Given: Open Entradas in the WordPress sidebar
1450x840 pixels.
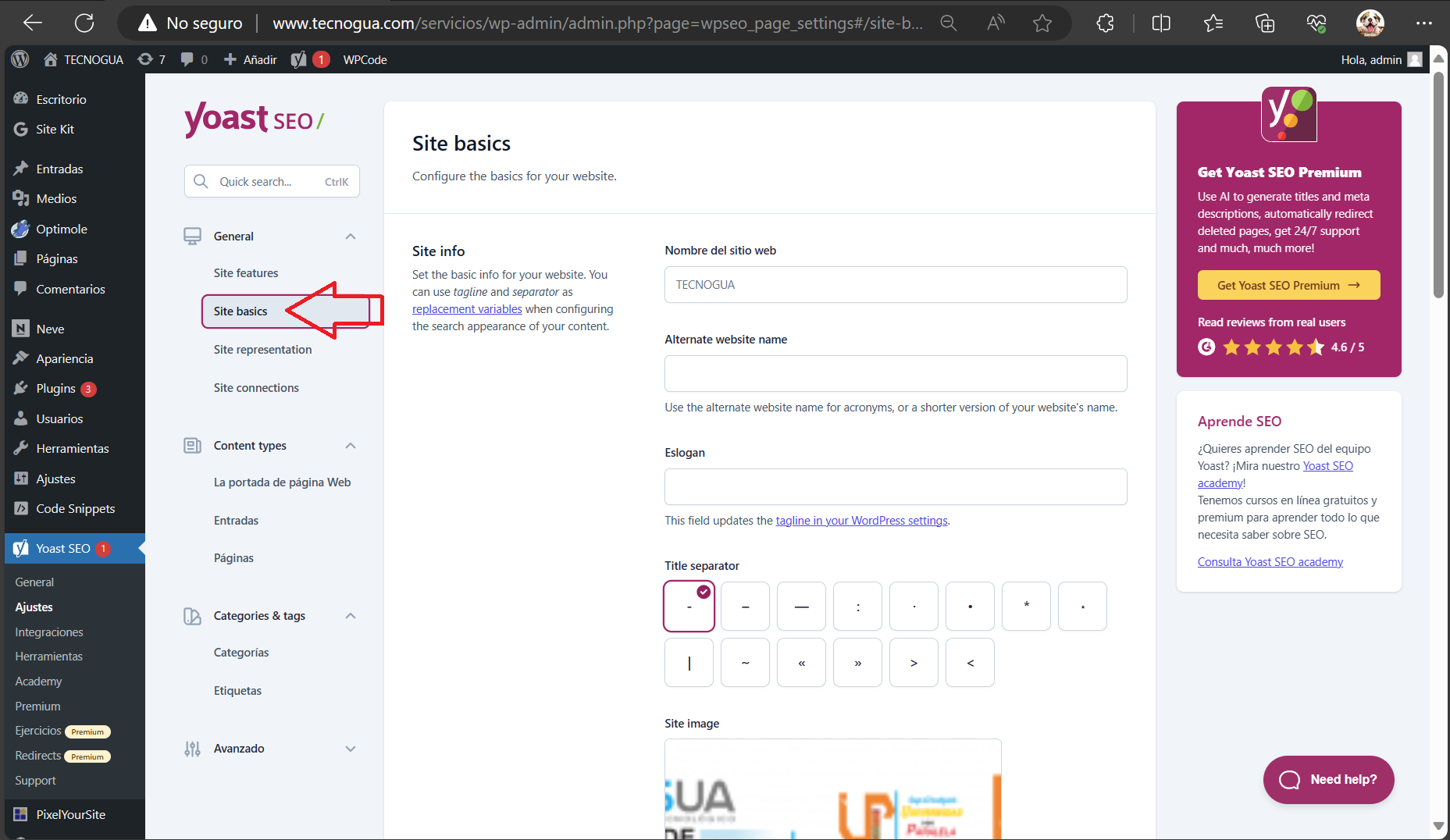Looking at the screenshot, I should pyautogui.click(x=59, y=169).
